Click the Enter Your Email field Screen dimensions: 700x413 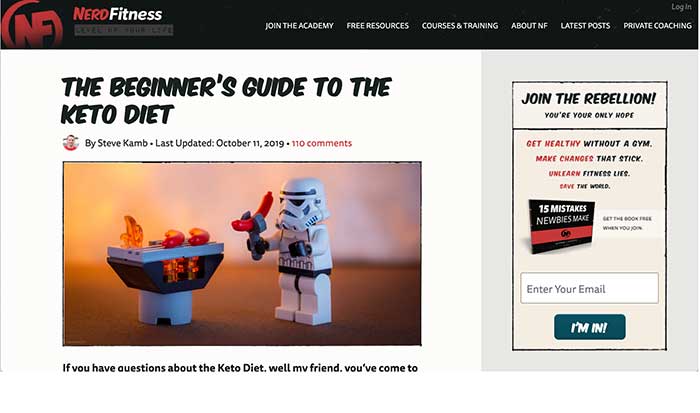point(589,288)
